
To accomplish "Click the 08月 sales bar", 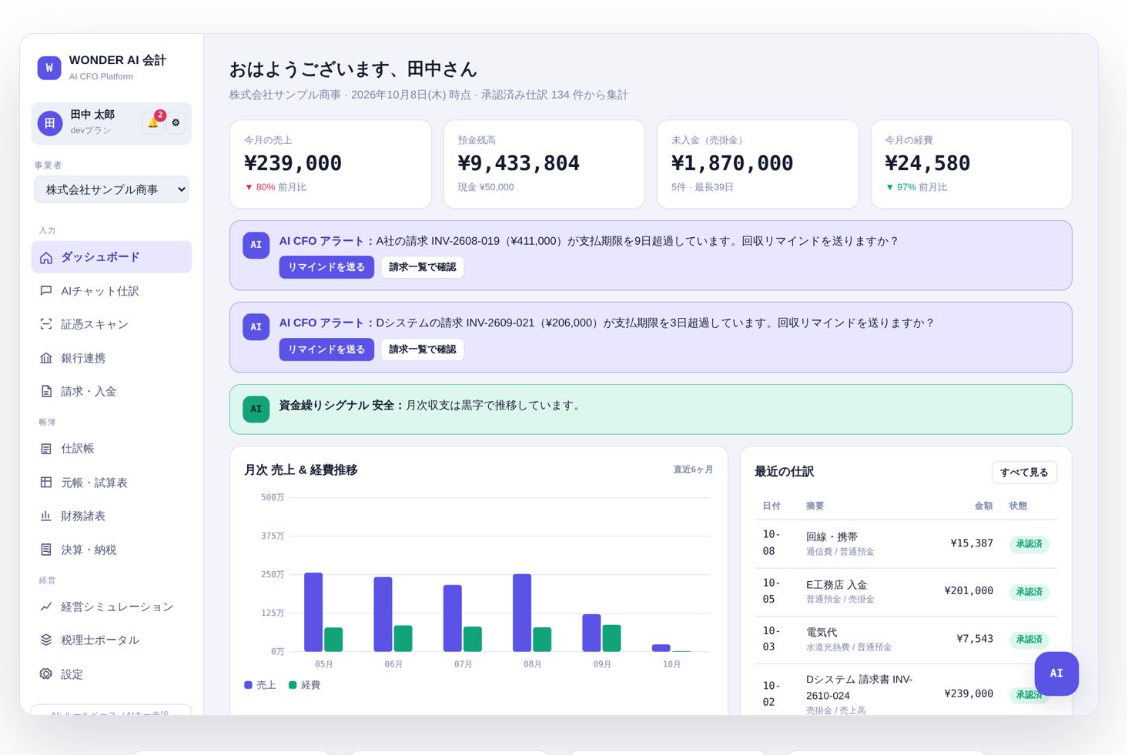I will pos(522,613).
